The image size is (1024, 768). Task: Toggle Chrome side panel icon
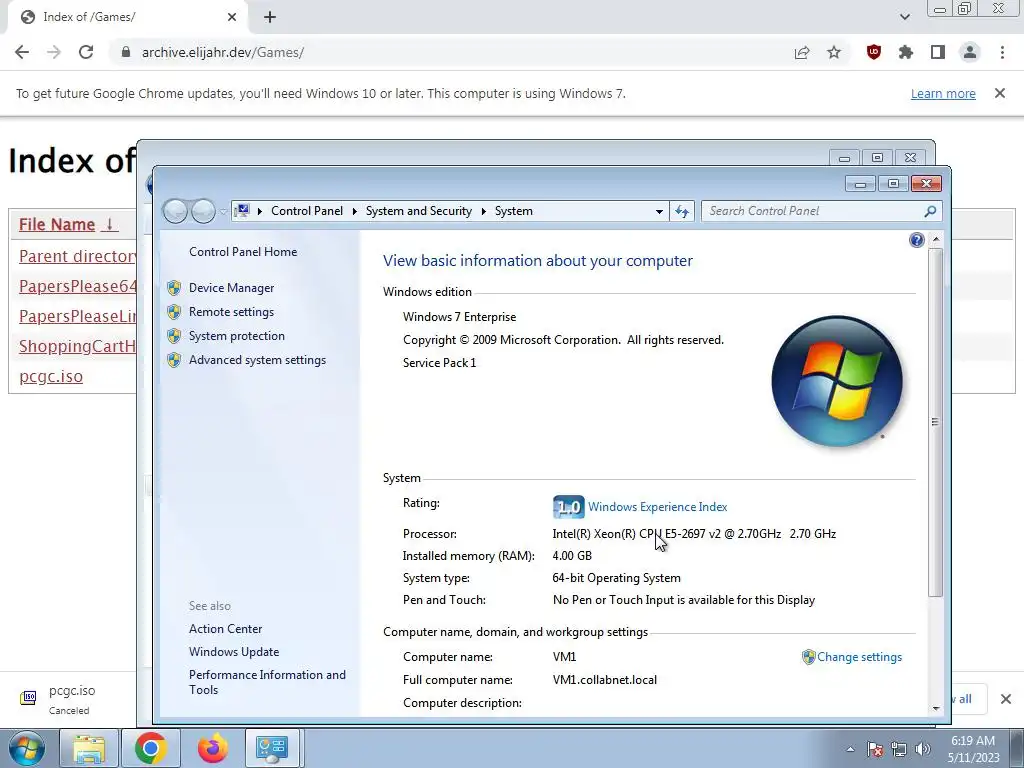coord(938,52)
